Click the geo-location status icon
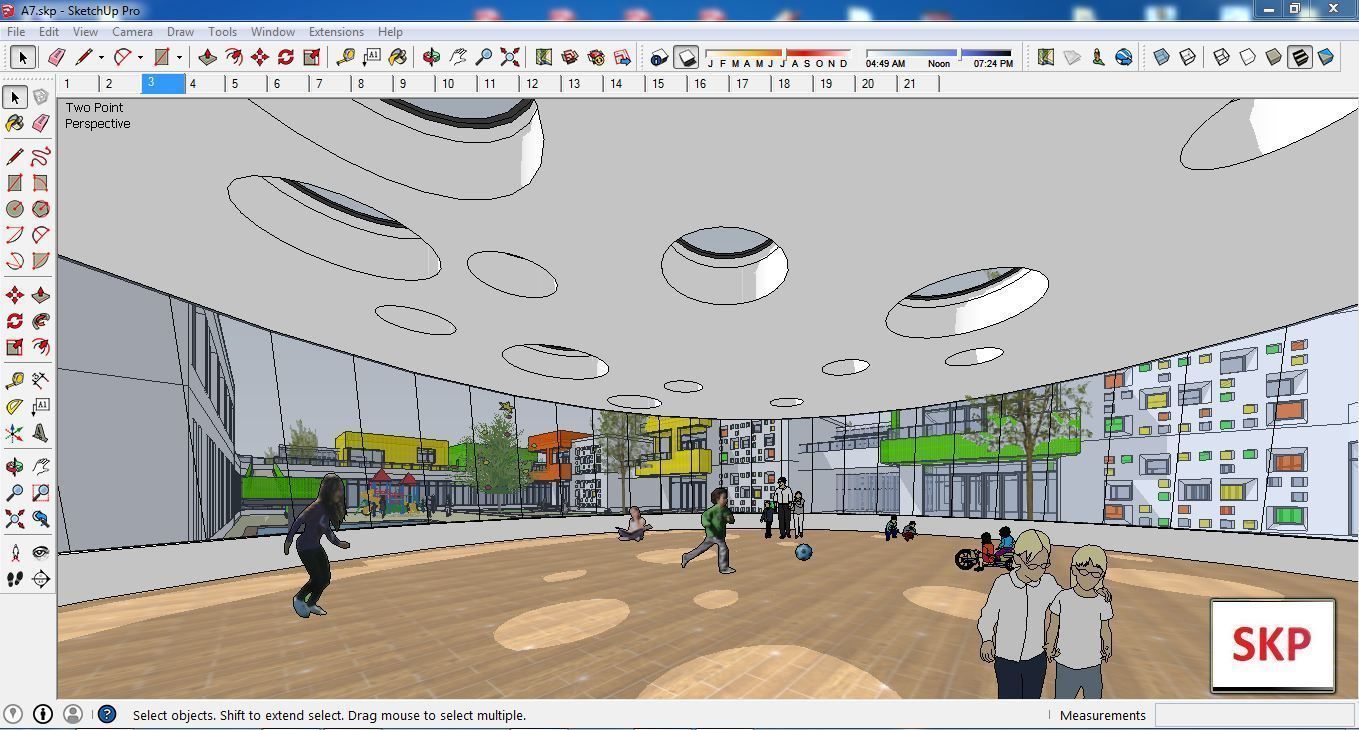The height and width of the screenshot is (730, 1359). (13, 714)
